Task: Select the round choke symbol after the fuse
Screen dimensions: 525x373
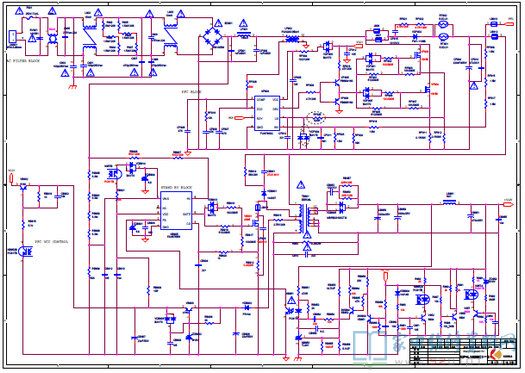Action: click(52, 39)
